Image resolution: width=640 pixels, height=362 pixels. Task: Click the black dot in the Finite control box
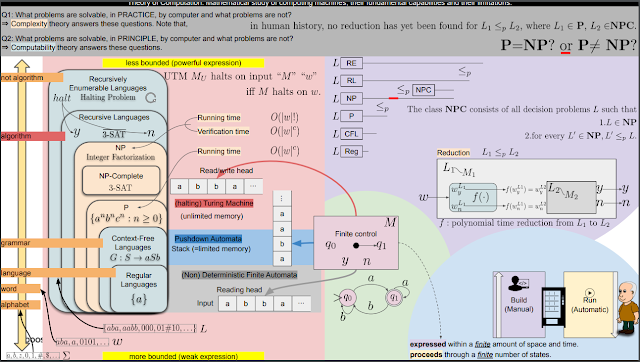[x=356, y=245]
